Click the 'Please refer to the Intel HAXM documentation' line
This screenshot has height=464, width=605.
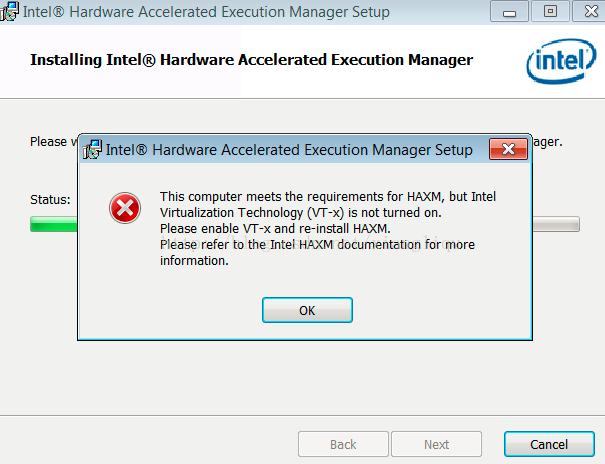click(315, 245)
